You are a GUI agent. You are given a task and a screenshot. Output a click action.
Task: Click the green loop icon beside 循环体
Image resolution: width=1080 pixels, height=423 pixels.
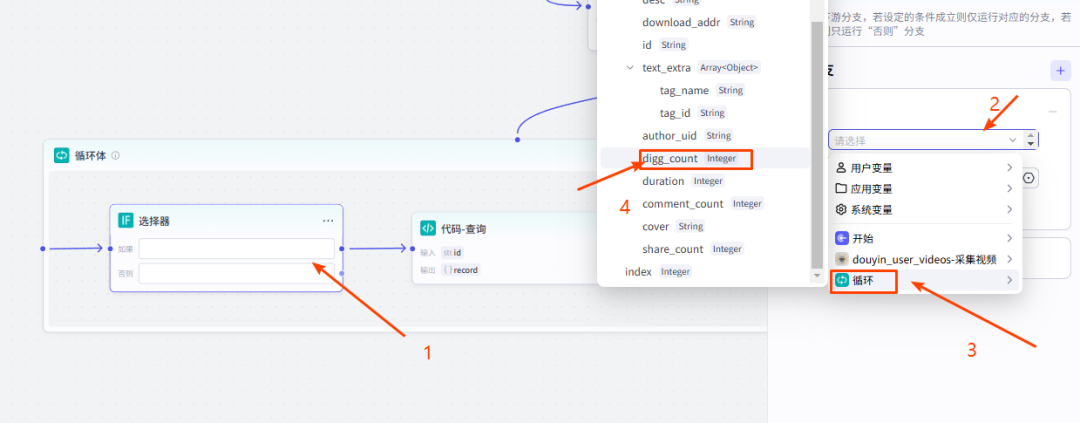point(62,155)
